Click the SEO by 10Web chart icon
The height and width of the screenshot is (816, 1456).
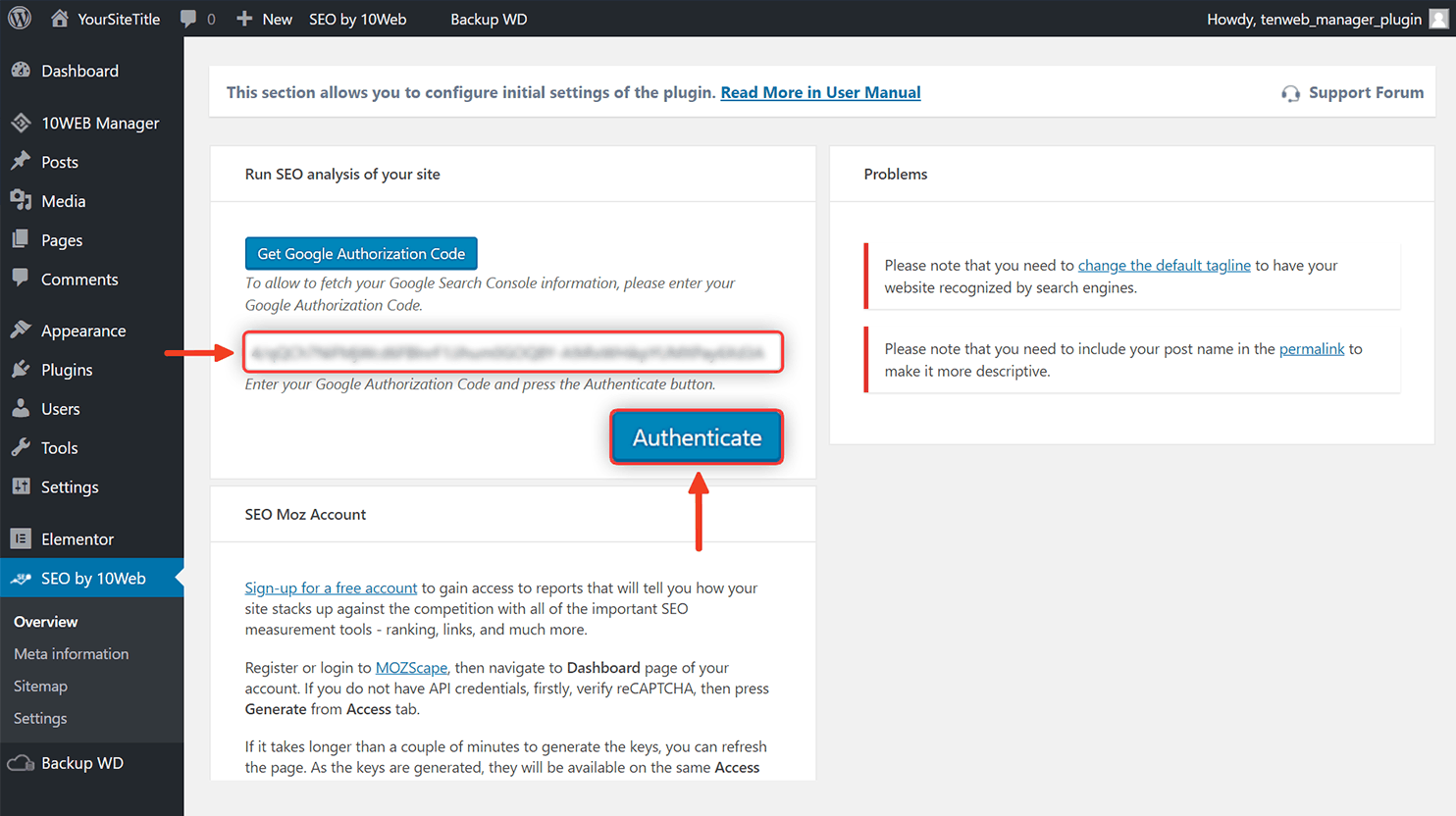21,579
